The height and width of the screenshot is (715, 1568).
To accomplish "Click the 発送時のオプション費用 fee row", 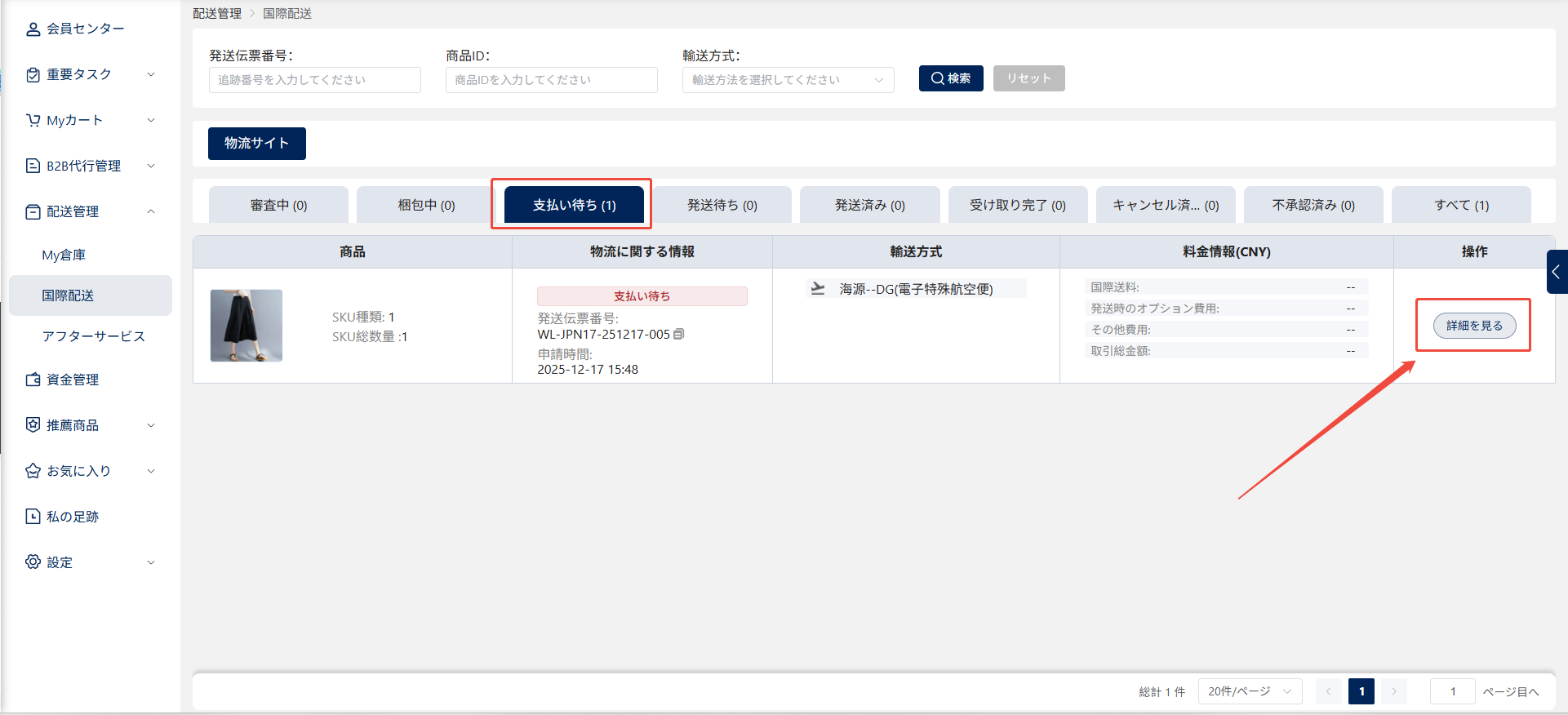I will (x=1226, y=309).
